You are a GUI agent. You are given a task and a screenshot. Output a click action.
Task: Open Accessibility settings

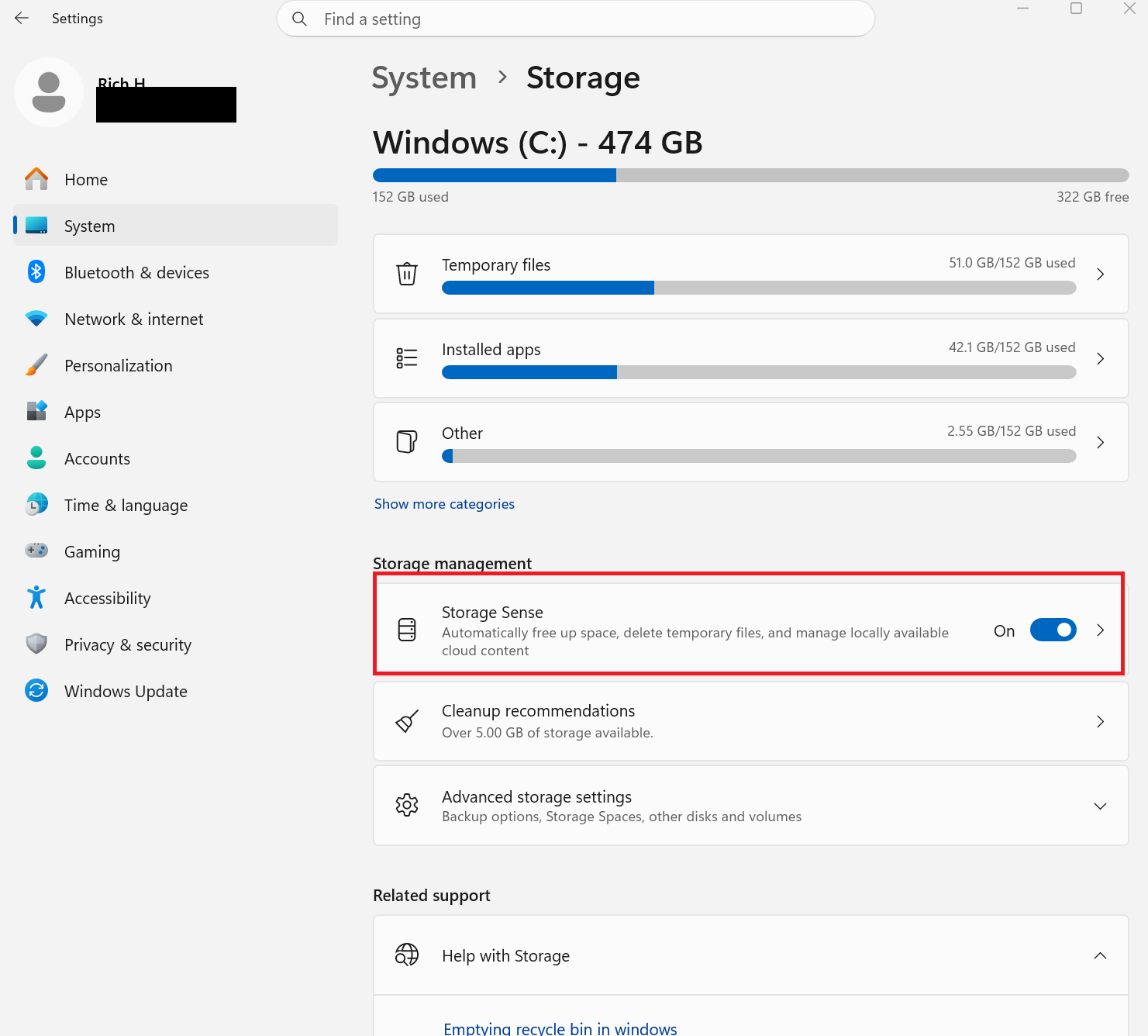(x=176, y=598)
